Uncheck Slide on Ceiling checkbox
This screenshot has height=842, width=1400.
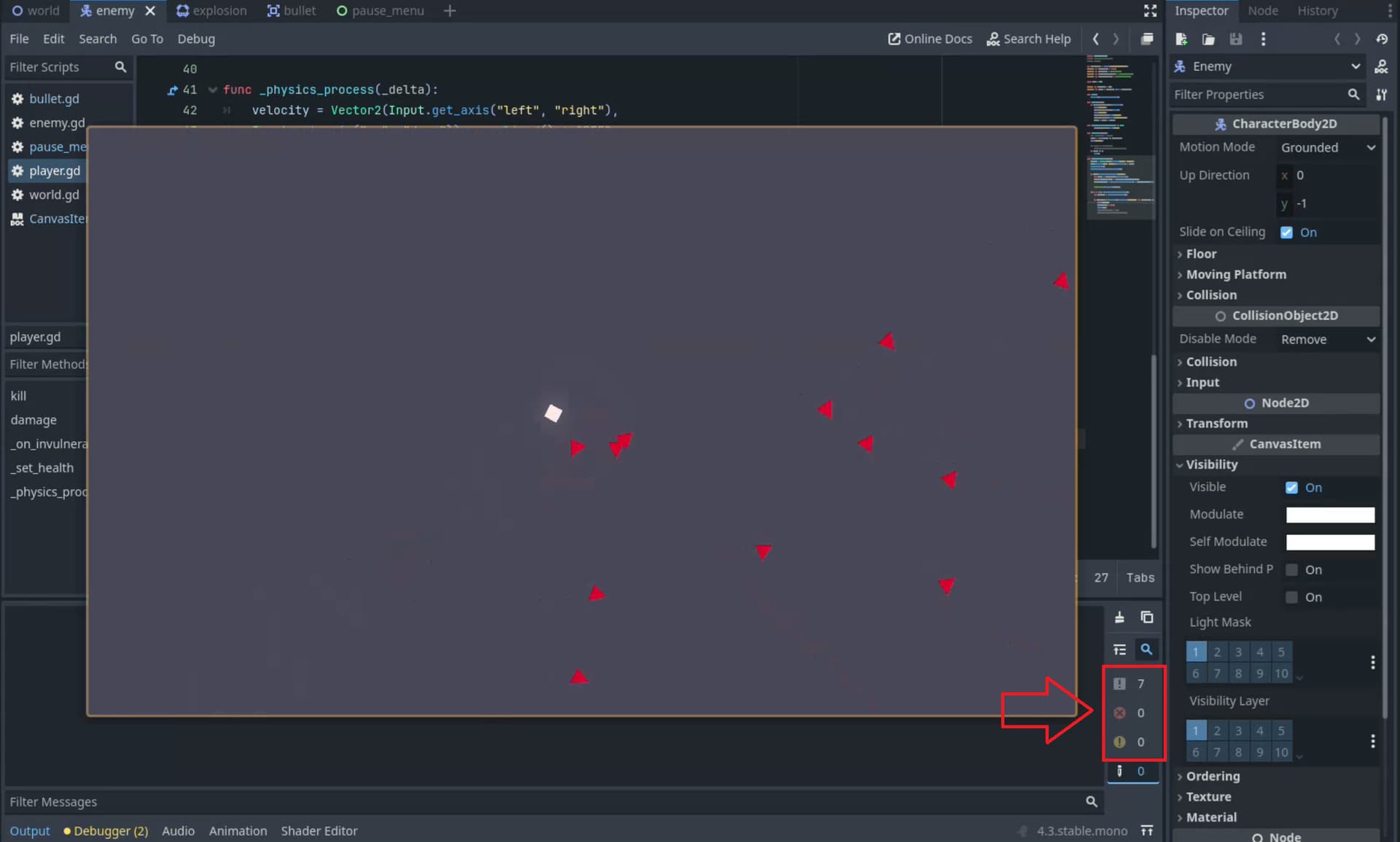(1286, 233)
